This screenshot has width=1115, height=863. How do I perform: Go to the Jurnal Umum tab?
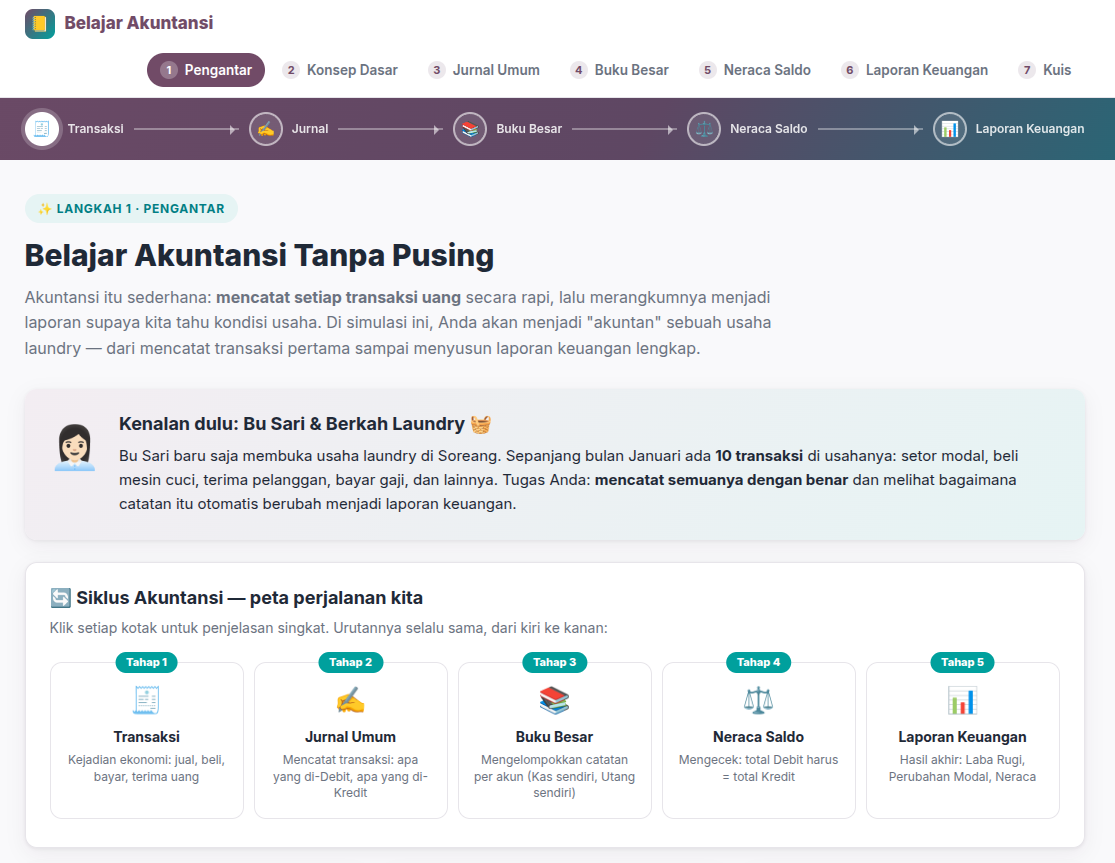point(484,70)
